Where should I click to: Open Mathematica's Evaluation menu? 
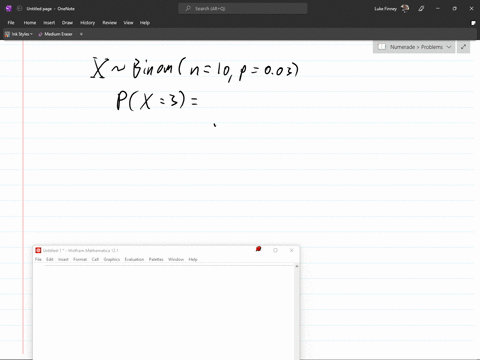[134, 259]
